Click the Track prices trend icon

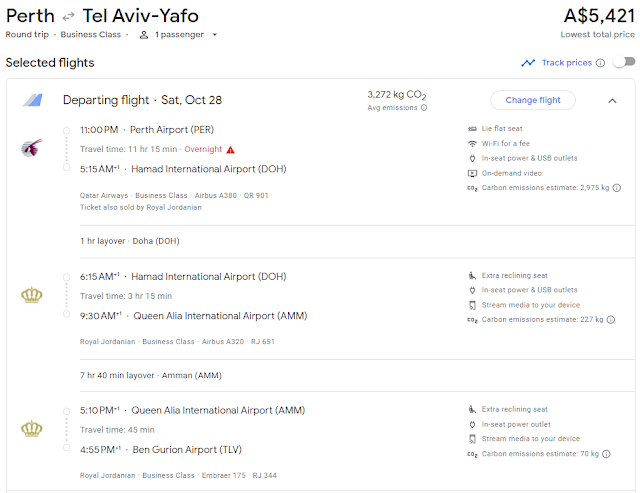point(528,63)
